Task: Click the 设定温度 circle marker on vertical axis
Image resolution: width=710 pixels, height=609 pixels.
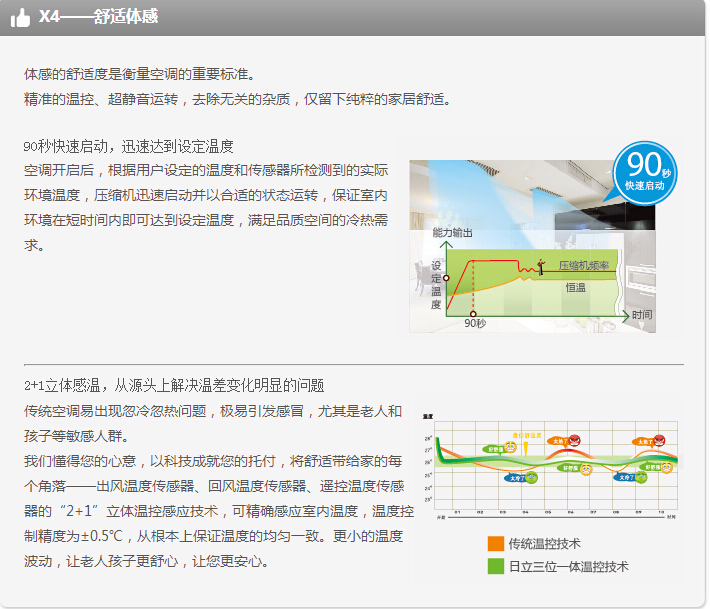Action: tap(446, 278)
